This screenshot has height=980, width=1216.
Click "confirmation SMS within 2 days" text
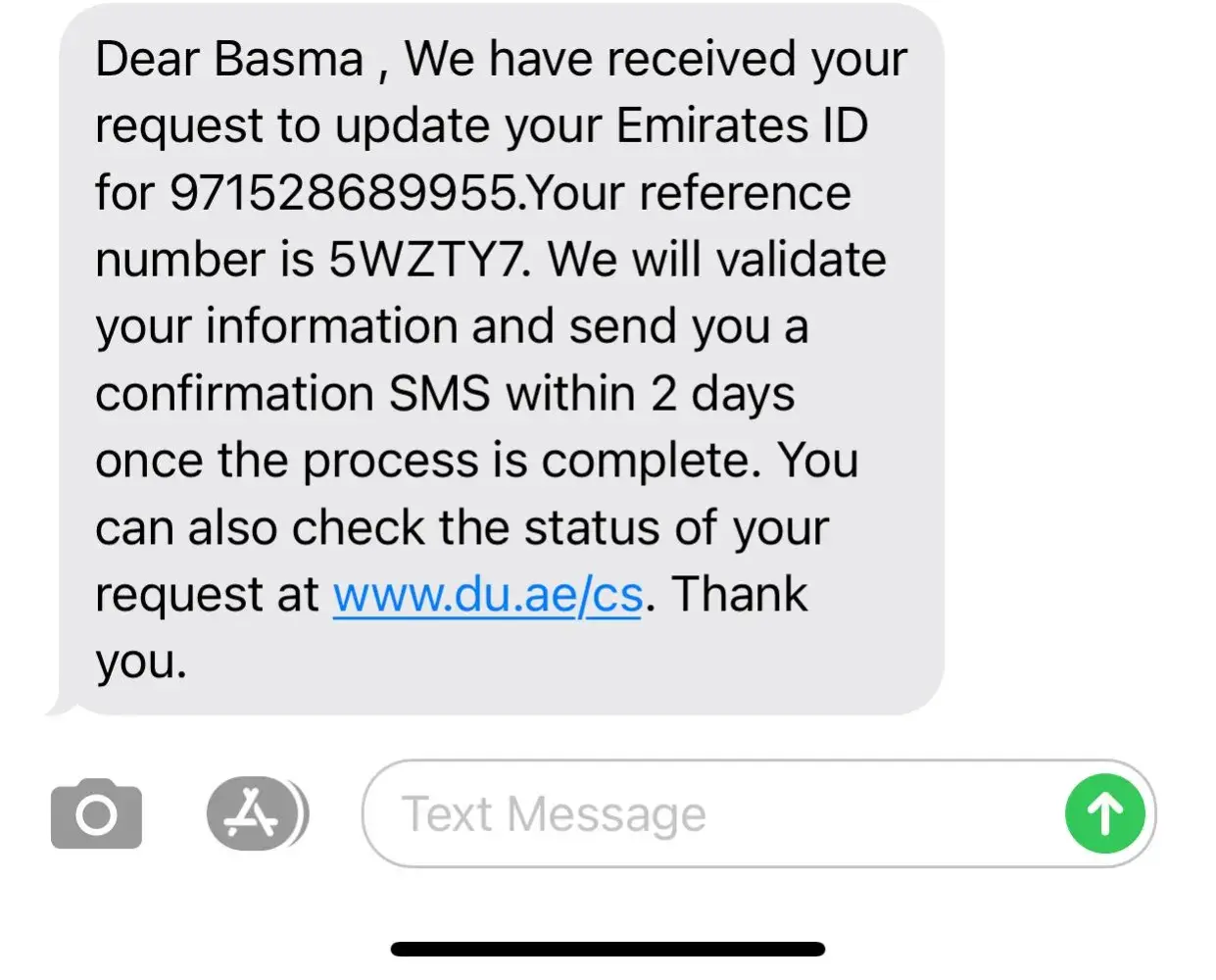[444, 394]
